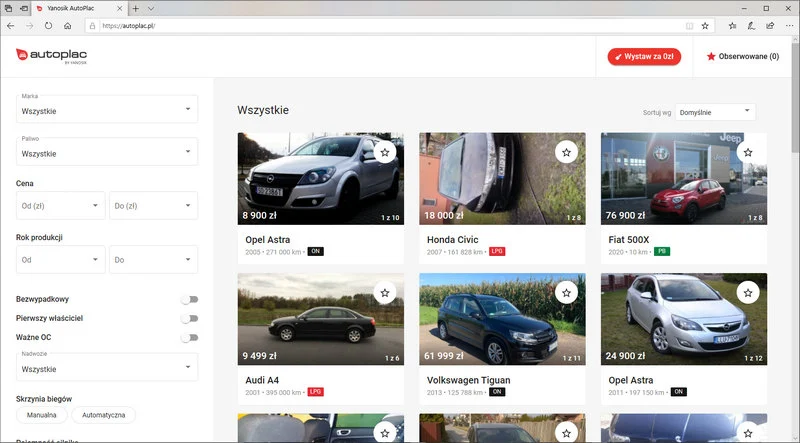Open the Cena Do (zł) dropdown
This screenshot has height=443, width=800.
[154, 205]
